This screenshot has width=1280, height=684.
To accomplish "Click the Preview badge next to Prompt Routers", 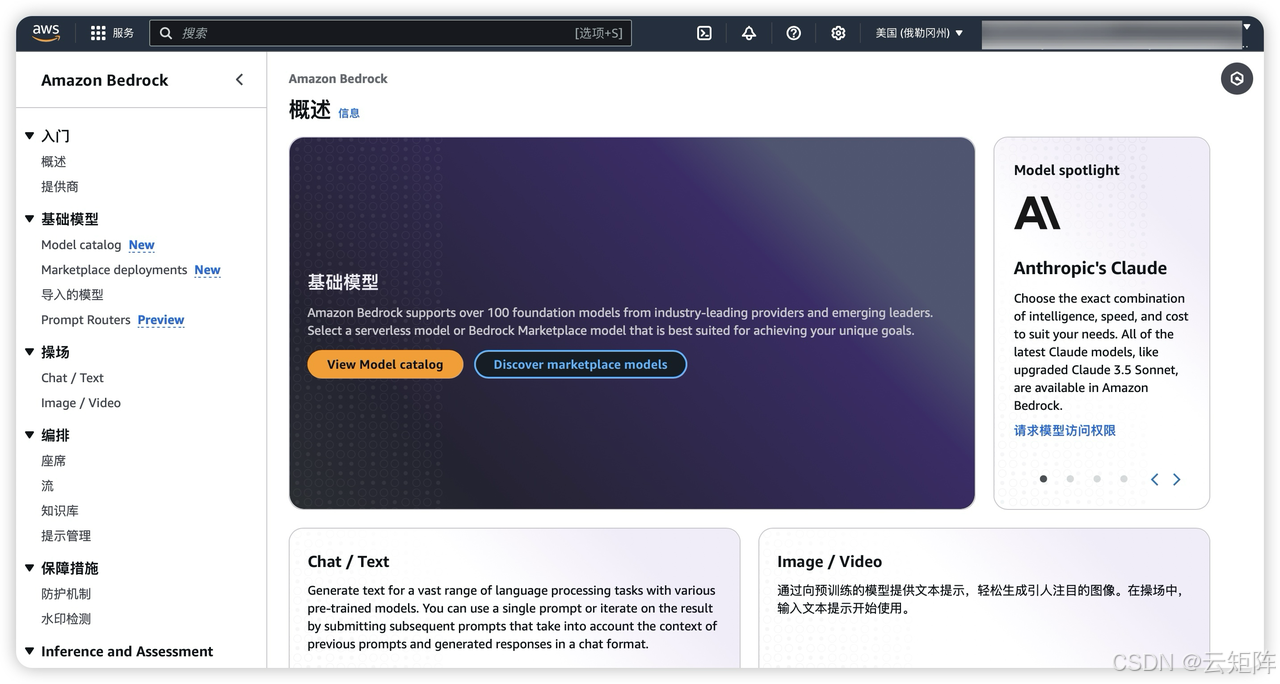I will tap(161, 320).
